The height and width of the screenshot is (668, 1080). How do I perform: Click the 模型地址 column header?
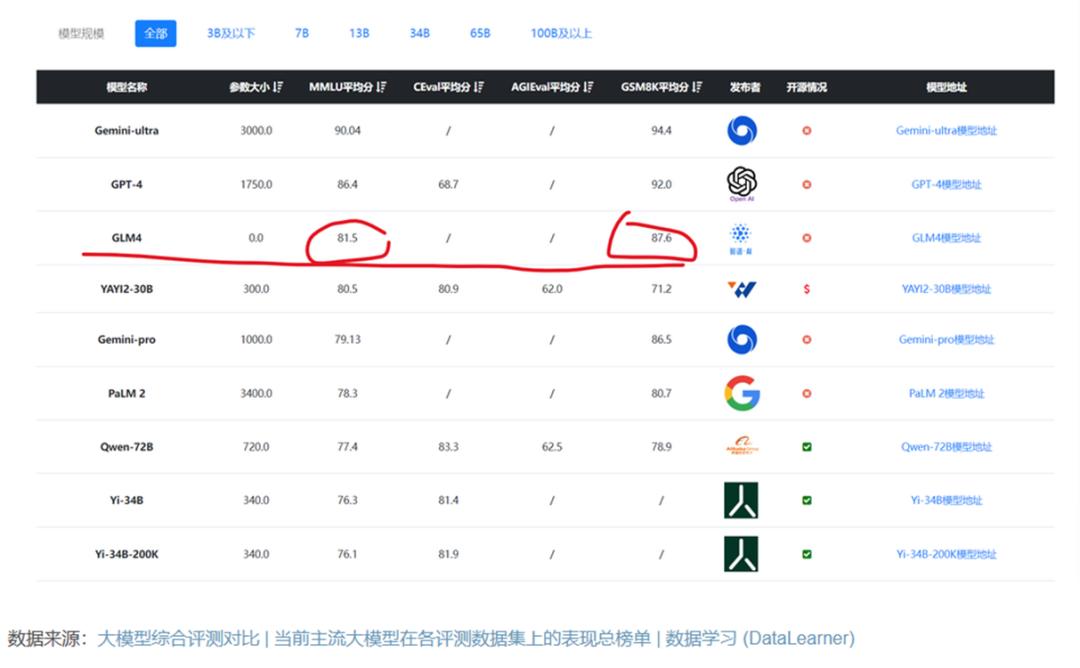pos(946,87)
